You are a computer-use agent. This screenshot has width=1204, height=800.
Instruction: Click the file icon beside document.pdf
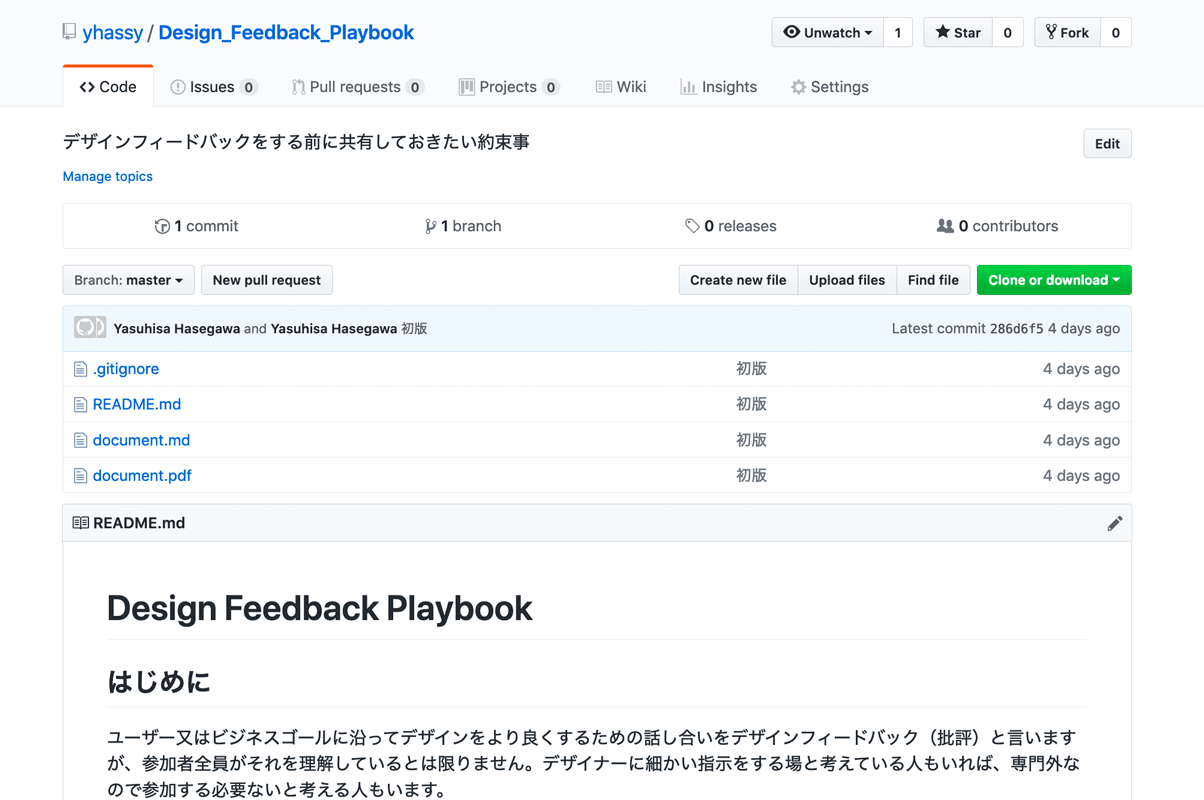[x=80, y=476]
